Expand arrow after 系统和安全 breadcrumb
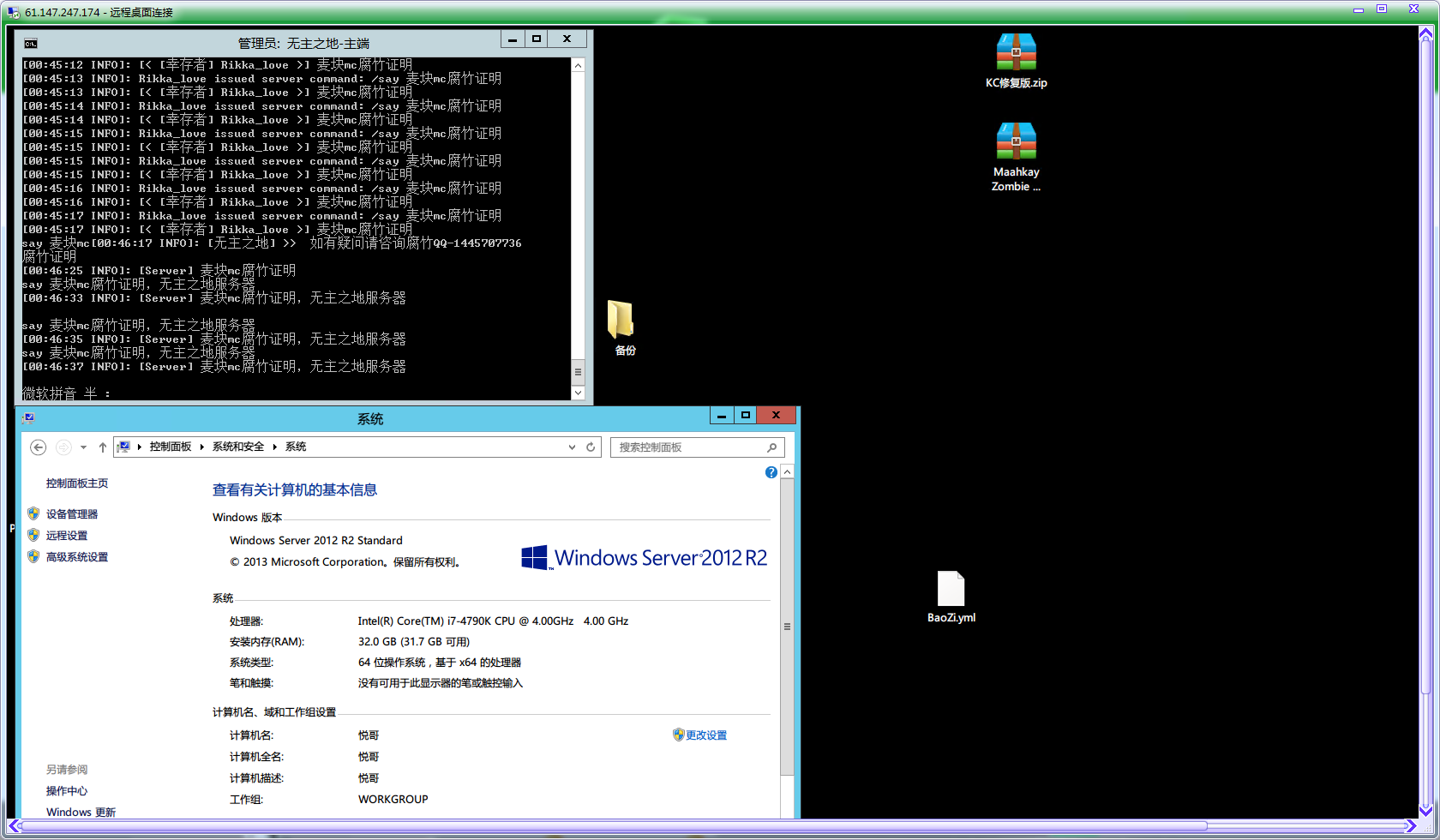The height and width of the screenshot is (840, 1440). coord(275,447)
